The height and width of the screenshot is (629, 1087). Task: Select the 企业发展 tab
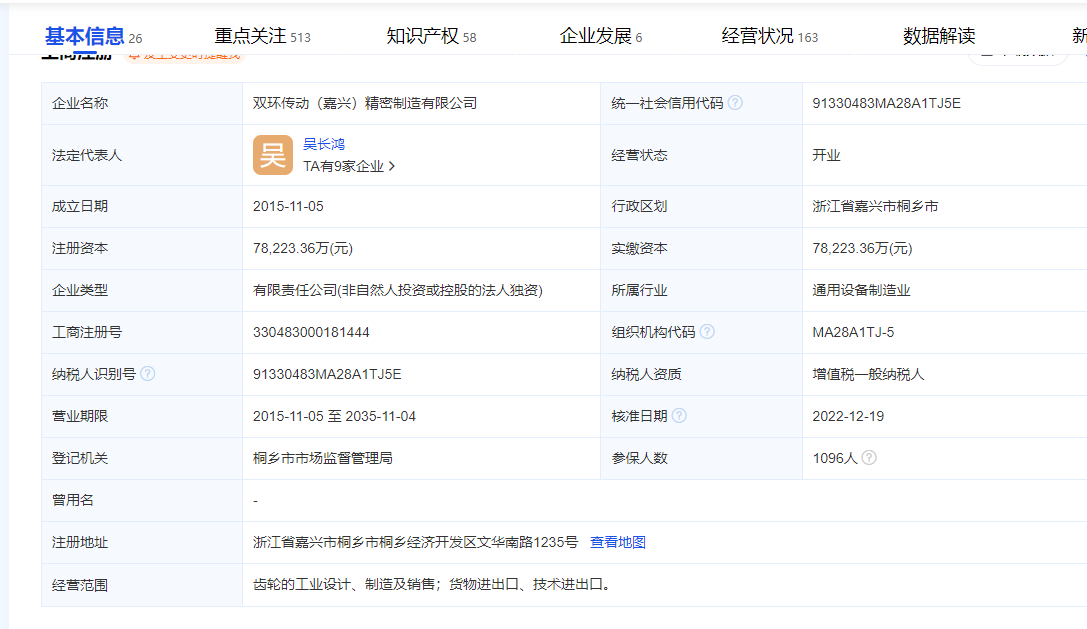coord(600,36)
